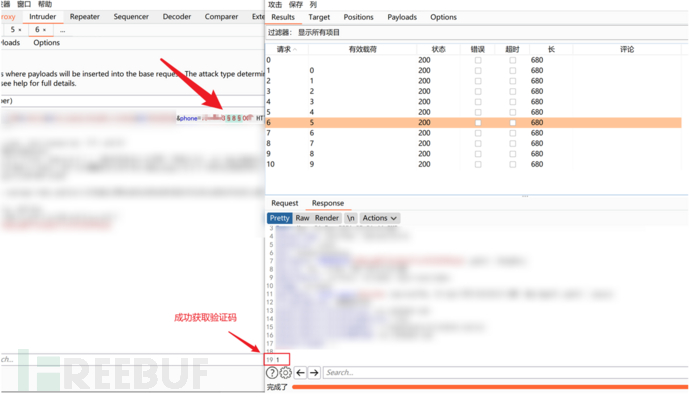This screenshot has width=690, height=398.
Task: Open the Repeater tab
Action: [84, 17]
